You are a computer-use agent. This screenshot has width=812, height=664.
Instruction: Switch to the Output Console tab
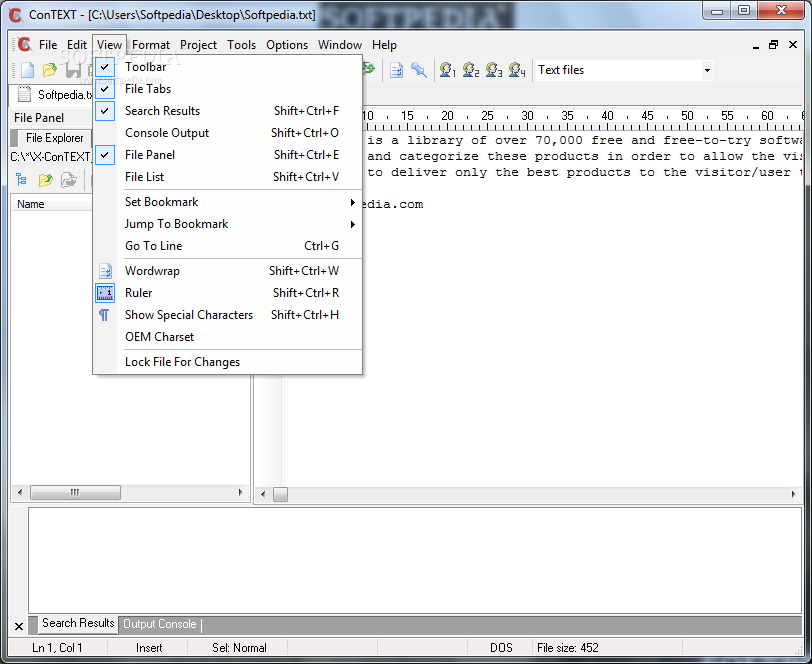(160, 624)
